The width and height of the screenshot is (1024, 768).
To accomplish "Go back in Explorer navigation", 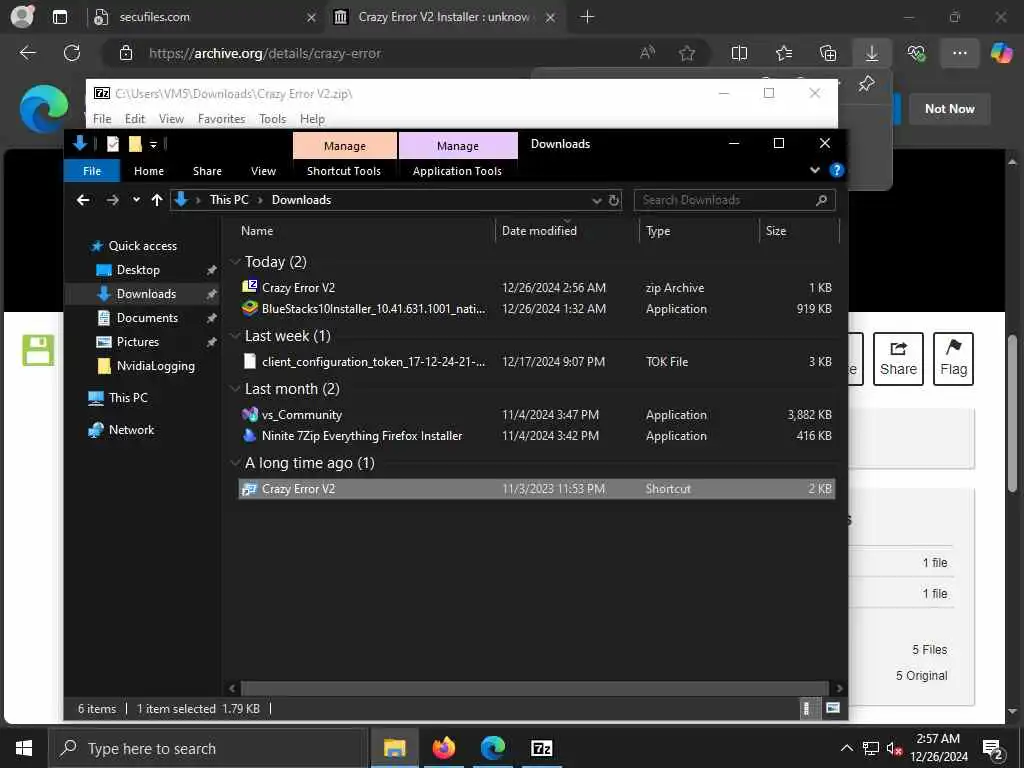I will pos(83,200).
